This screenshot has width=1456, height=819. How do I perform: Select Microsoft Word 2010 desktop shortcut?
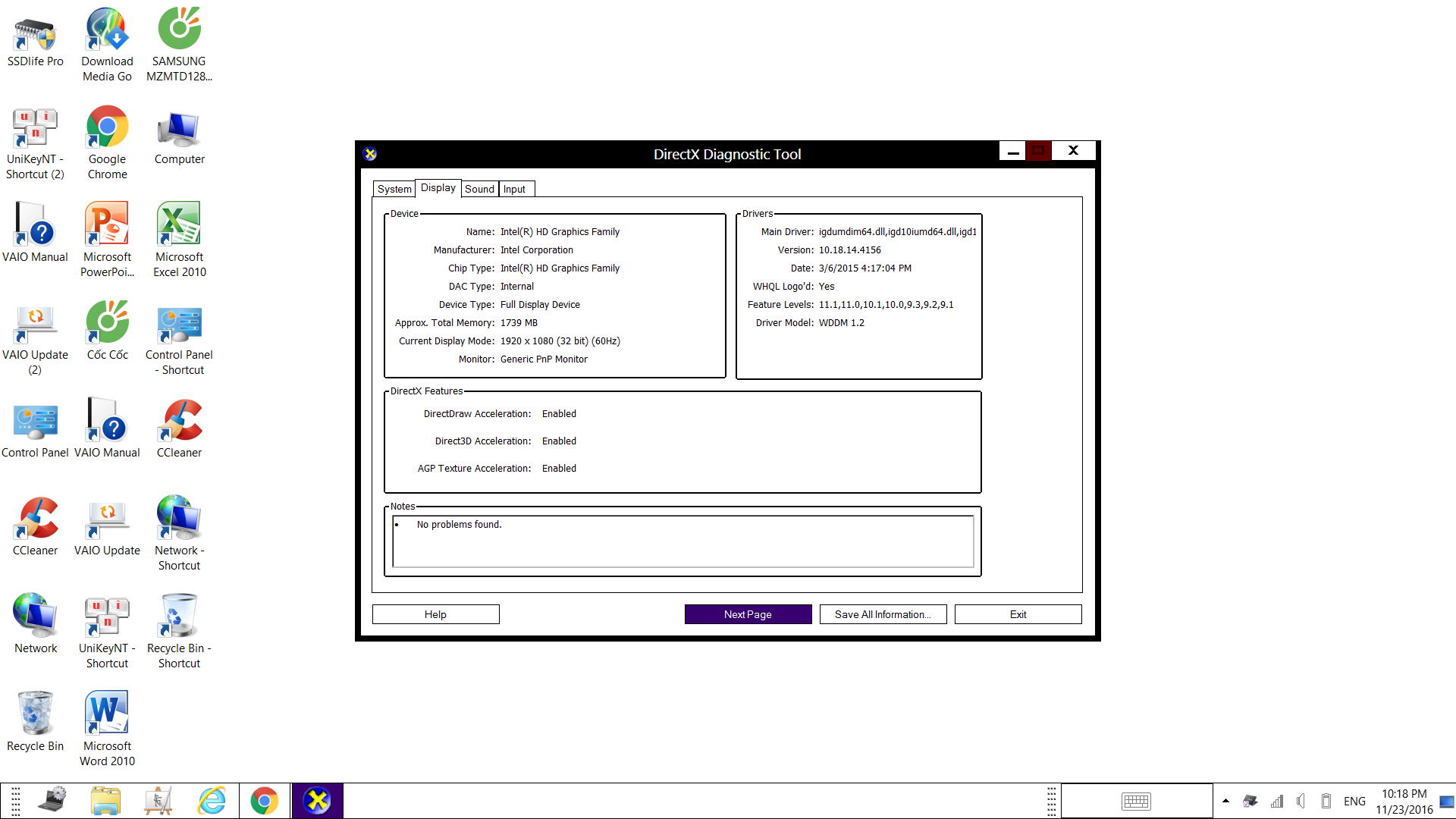coord(107,730)
